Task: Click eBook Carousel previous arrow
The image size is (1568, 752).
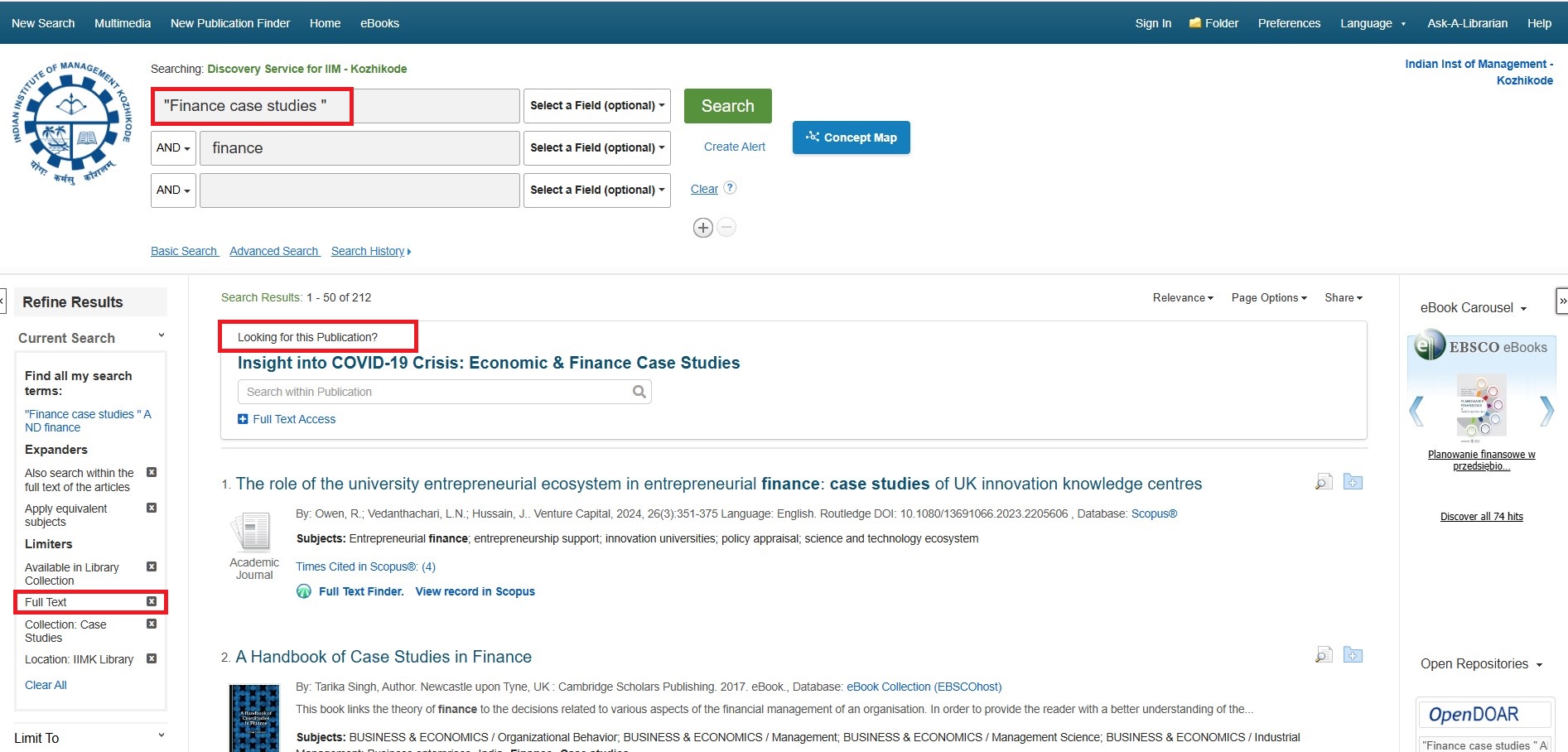Action: [x=1417, y=411]
